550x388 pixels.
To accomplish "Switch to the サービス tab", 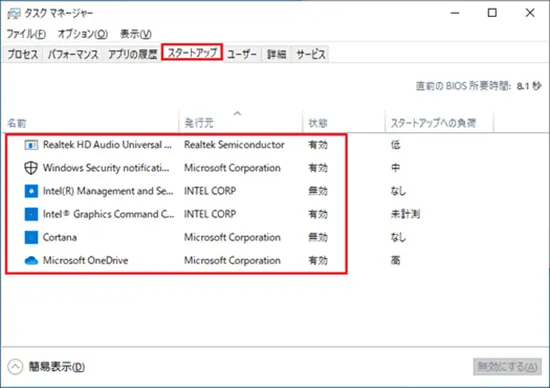I will [311, 54].
